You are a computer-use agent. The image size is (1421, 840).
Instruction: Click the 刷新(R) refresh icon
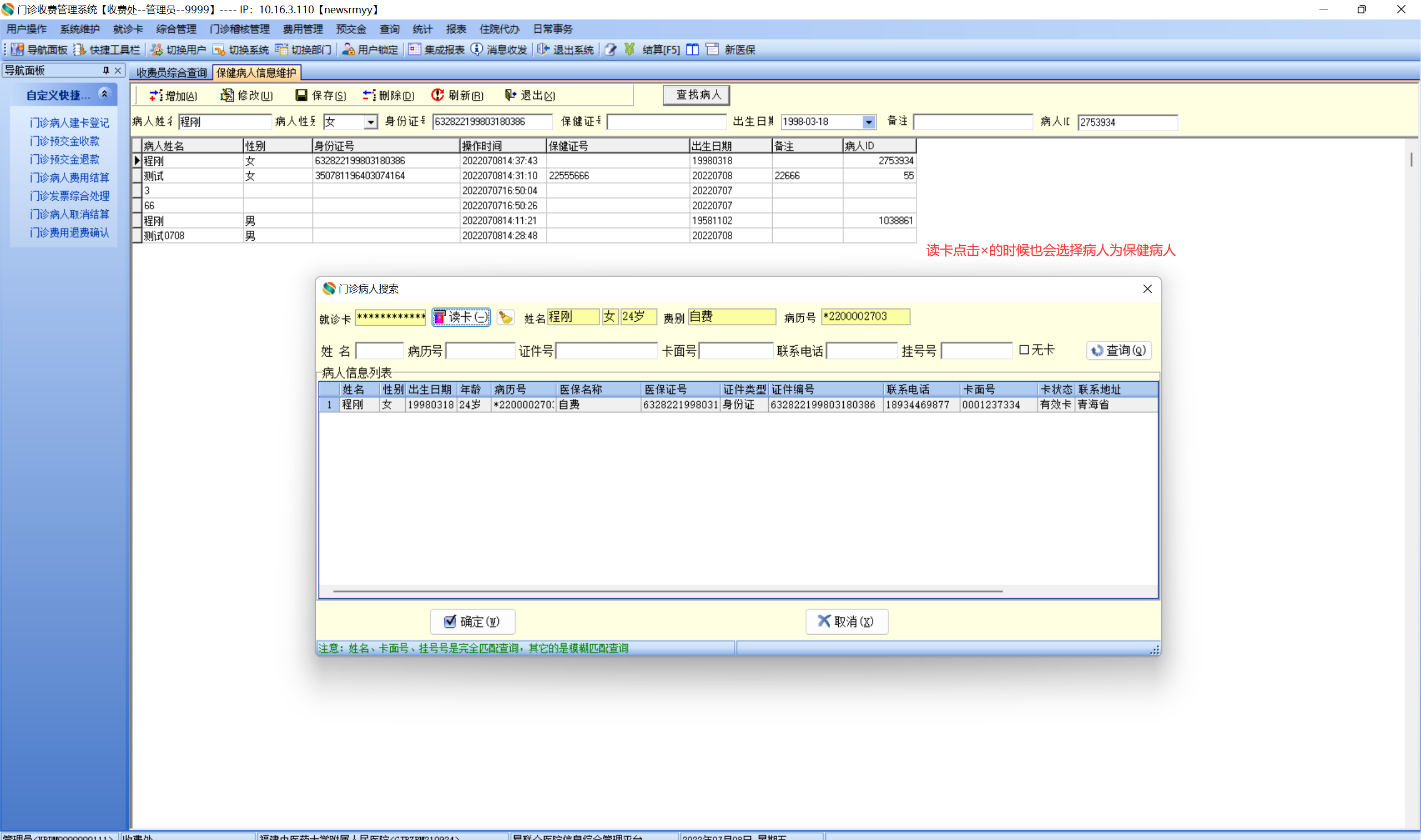point(437,95)
